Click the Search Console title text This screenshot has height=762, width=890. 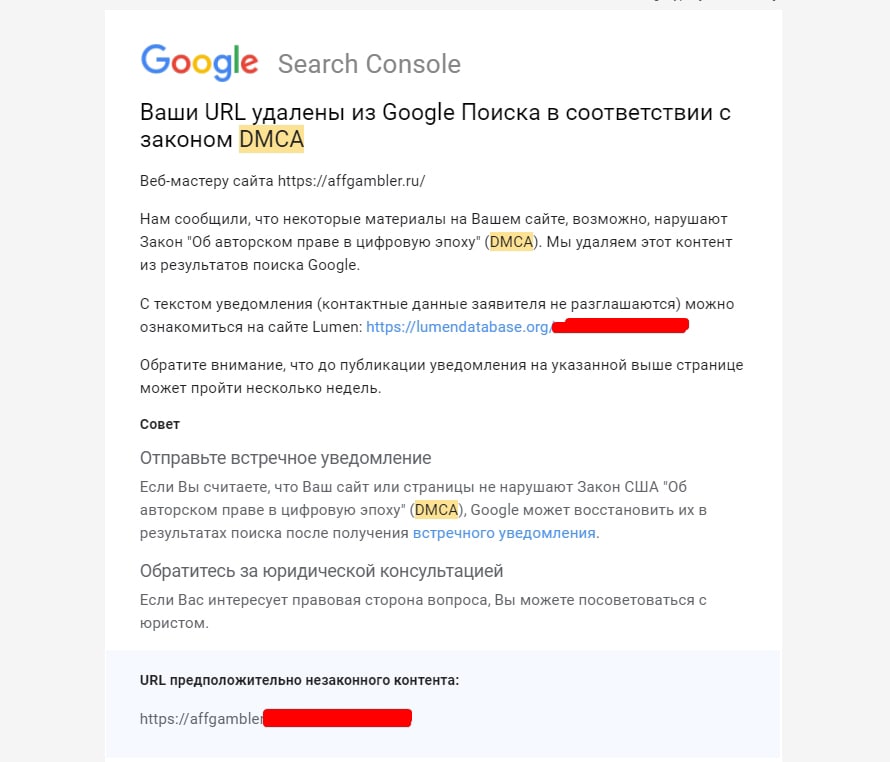[x=369, y=64]
